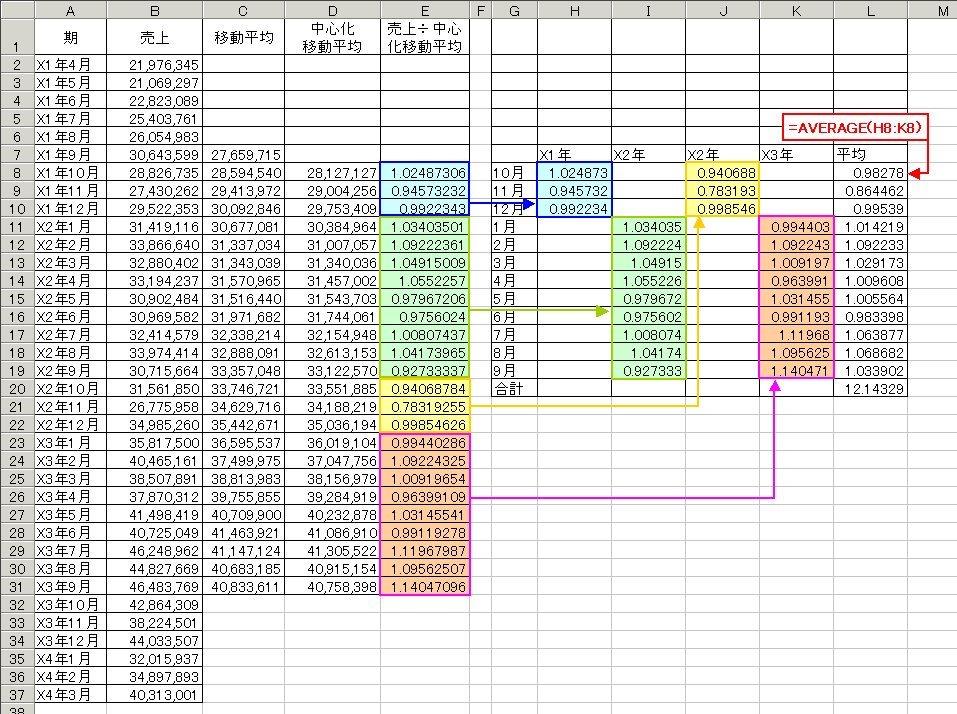Select the X3年 heading cell
The width and height of the screenshot is (957, 714).
point(796,155)
